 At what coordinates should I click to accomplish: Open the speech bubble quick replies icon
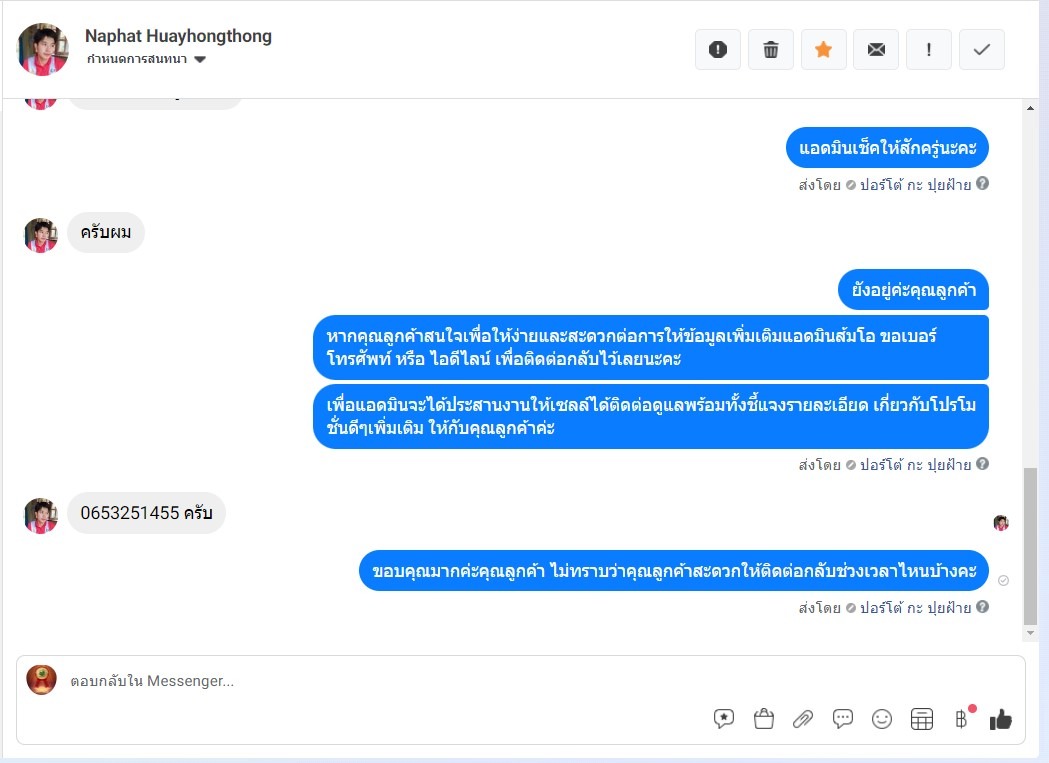(842, 719)
